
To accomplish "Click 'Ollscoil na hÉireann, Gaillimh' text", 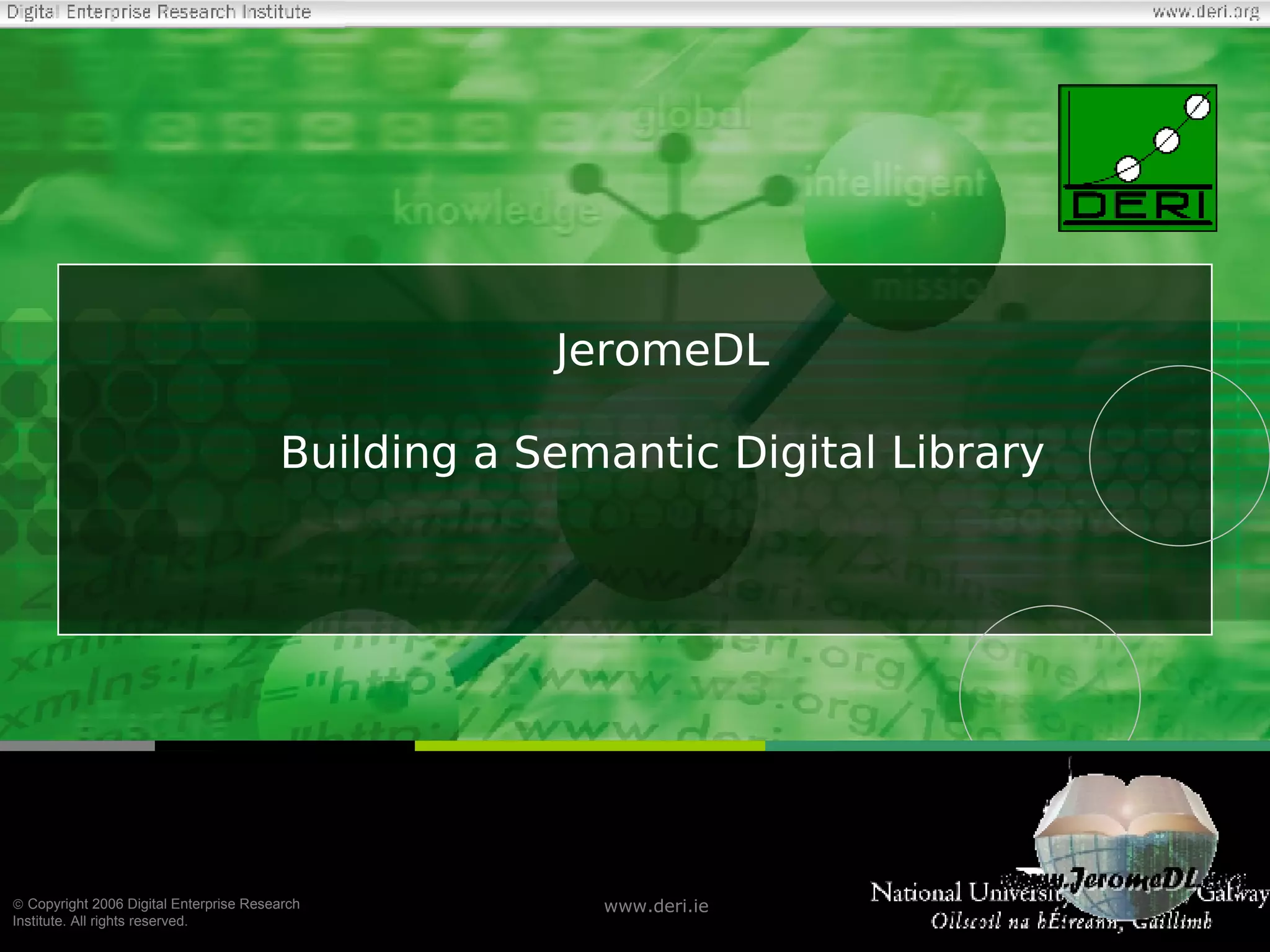I will click(x=1071, y=921).
